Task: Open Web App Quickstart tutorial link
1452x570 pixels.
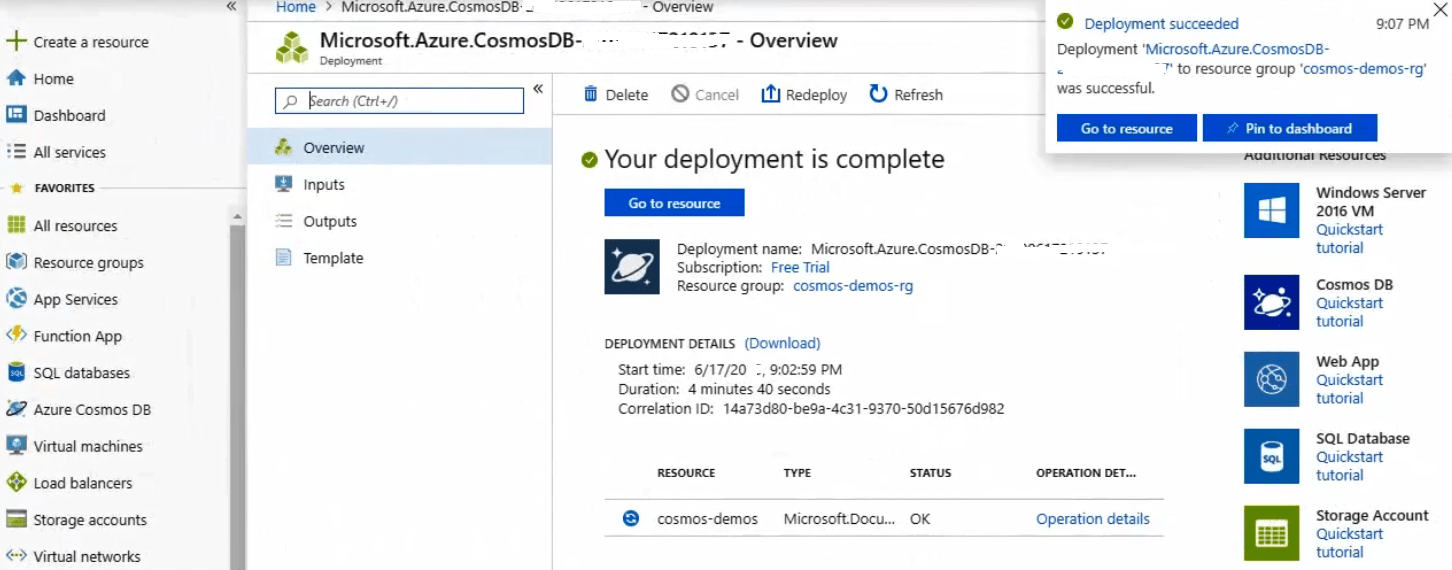Action: (1349, 389)
